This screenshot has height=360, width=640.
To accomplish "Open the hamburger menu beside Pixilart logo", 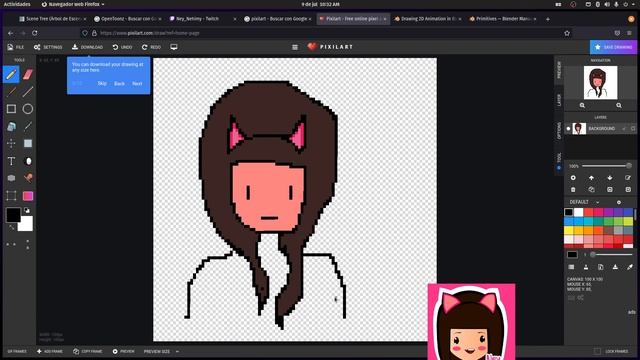I will (x=295, y=47).
